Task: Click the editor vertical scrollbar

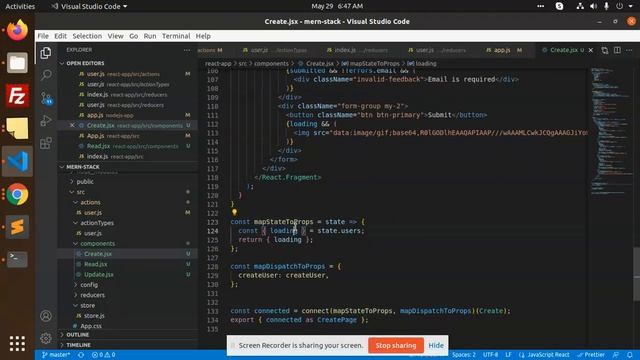Action: coord(637,274)
